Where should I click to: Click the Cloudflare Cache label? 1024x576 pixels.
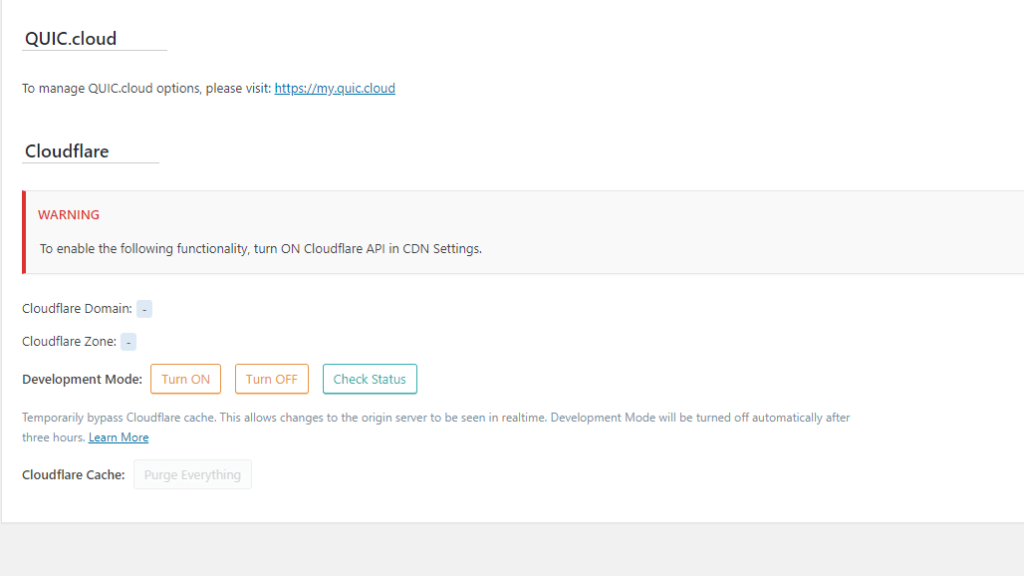pos(74,475)
